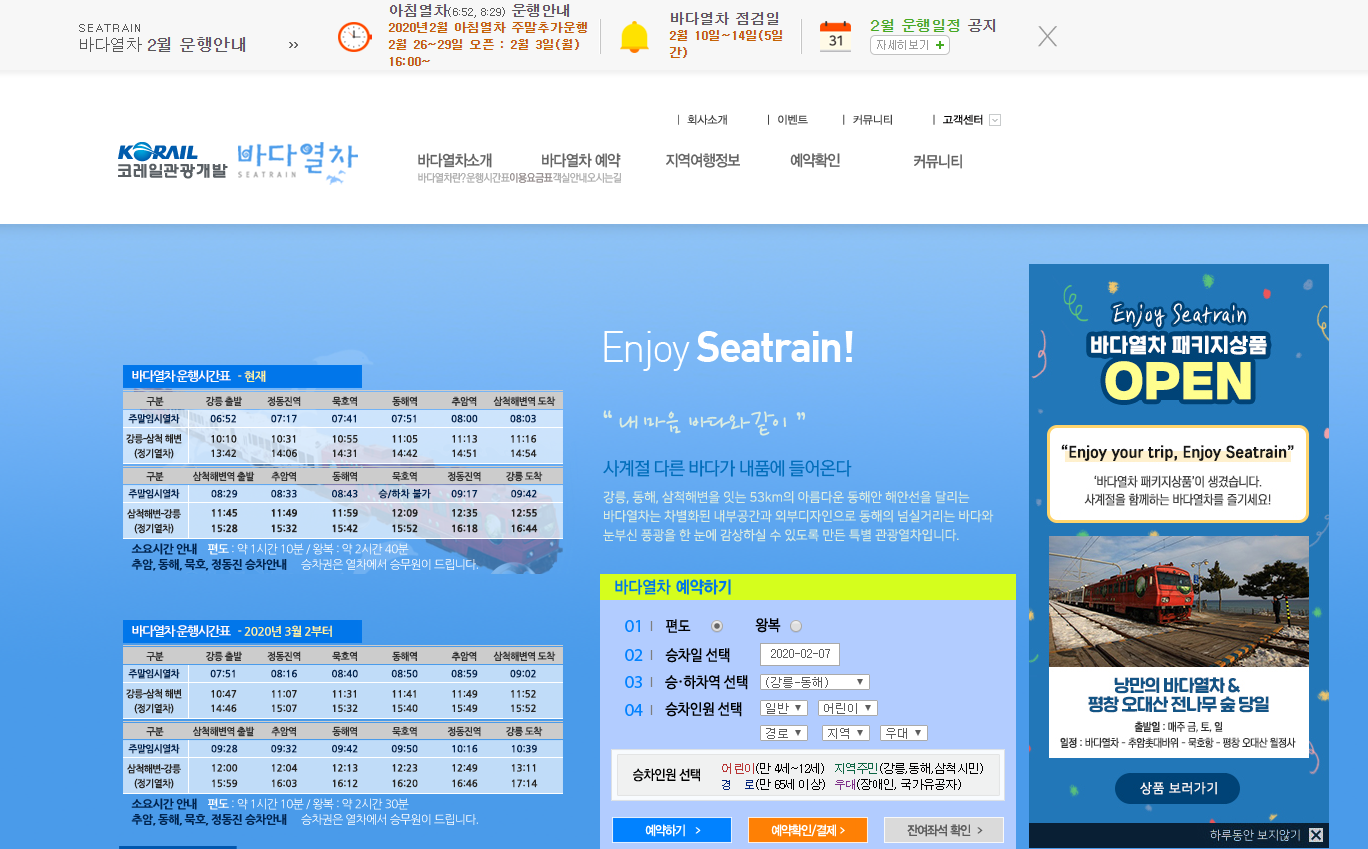Click the 바다열차 점검일 notice title
Viewport: 1368px width, 849px height.
coord(725,18)
